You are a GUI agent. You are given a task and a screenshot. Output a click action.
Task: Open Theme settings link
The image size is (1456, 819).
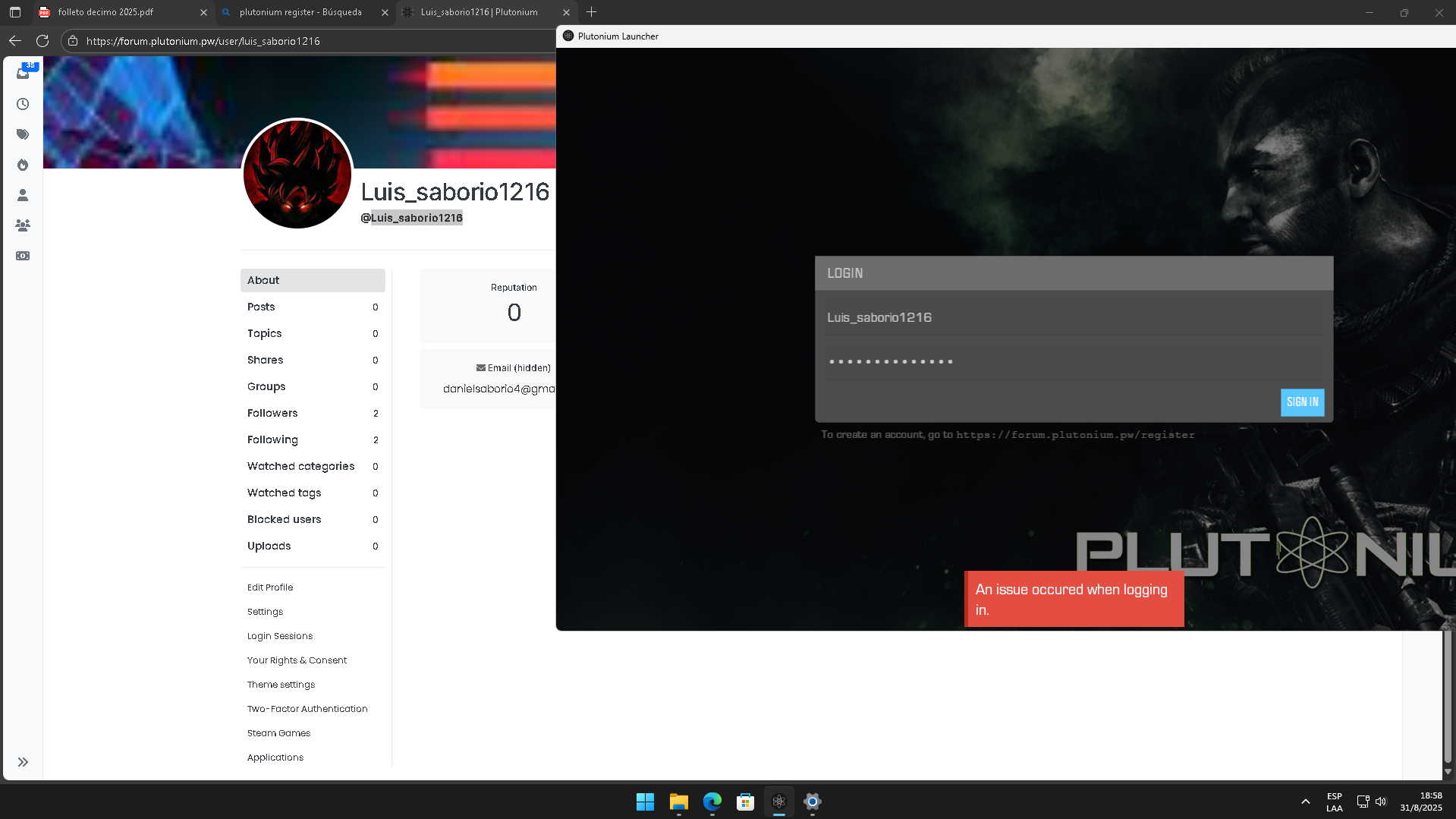(281, 685)
